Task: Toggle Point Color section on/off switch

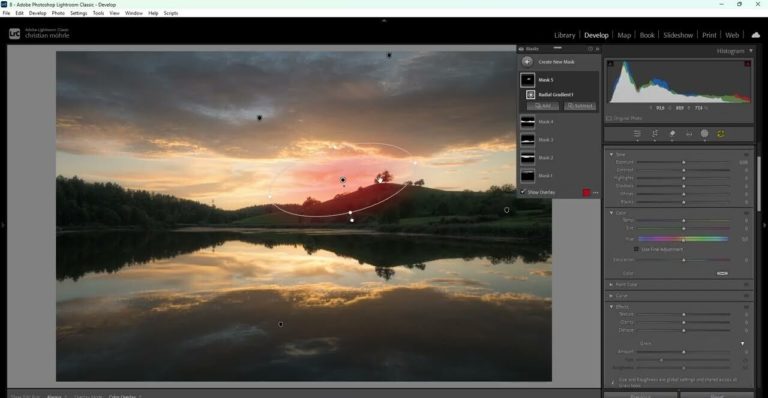Action: pyautogui.click(x=746, y=284)
